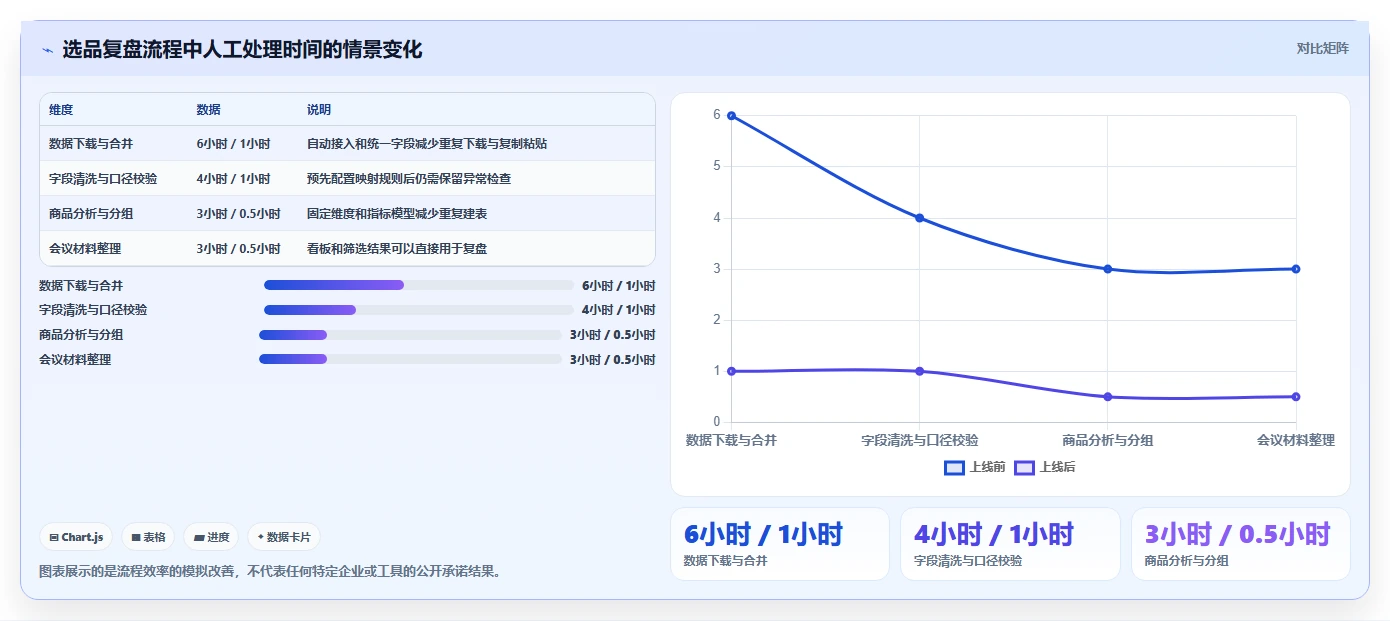The height and width of the screenshot is (621, 1390).
Task: Click the footnote starting 图表展示的是流程效率
Action: click(270, 572)
